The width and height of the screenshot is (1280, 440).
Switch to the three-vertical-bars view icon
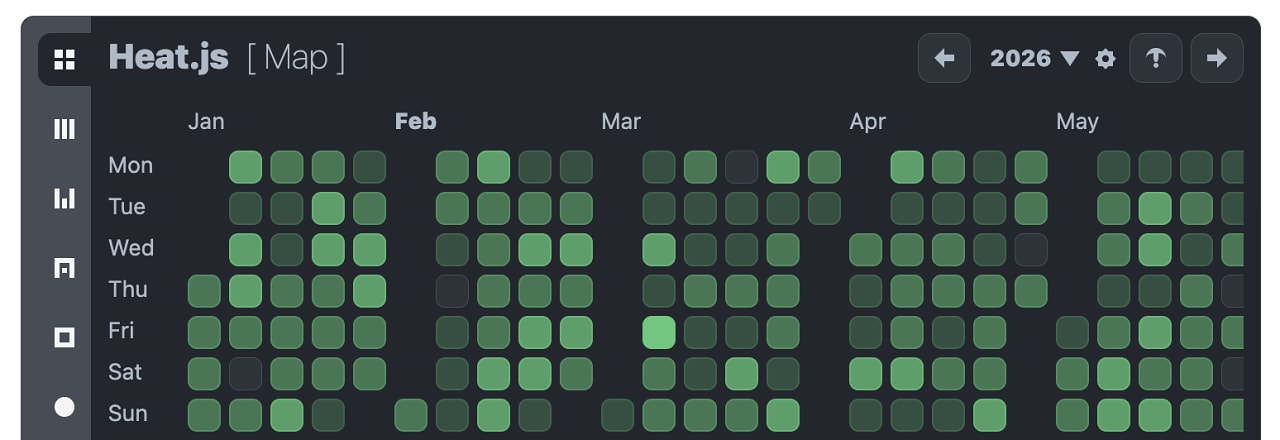[64, 129]
